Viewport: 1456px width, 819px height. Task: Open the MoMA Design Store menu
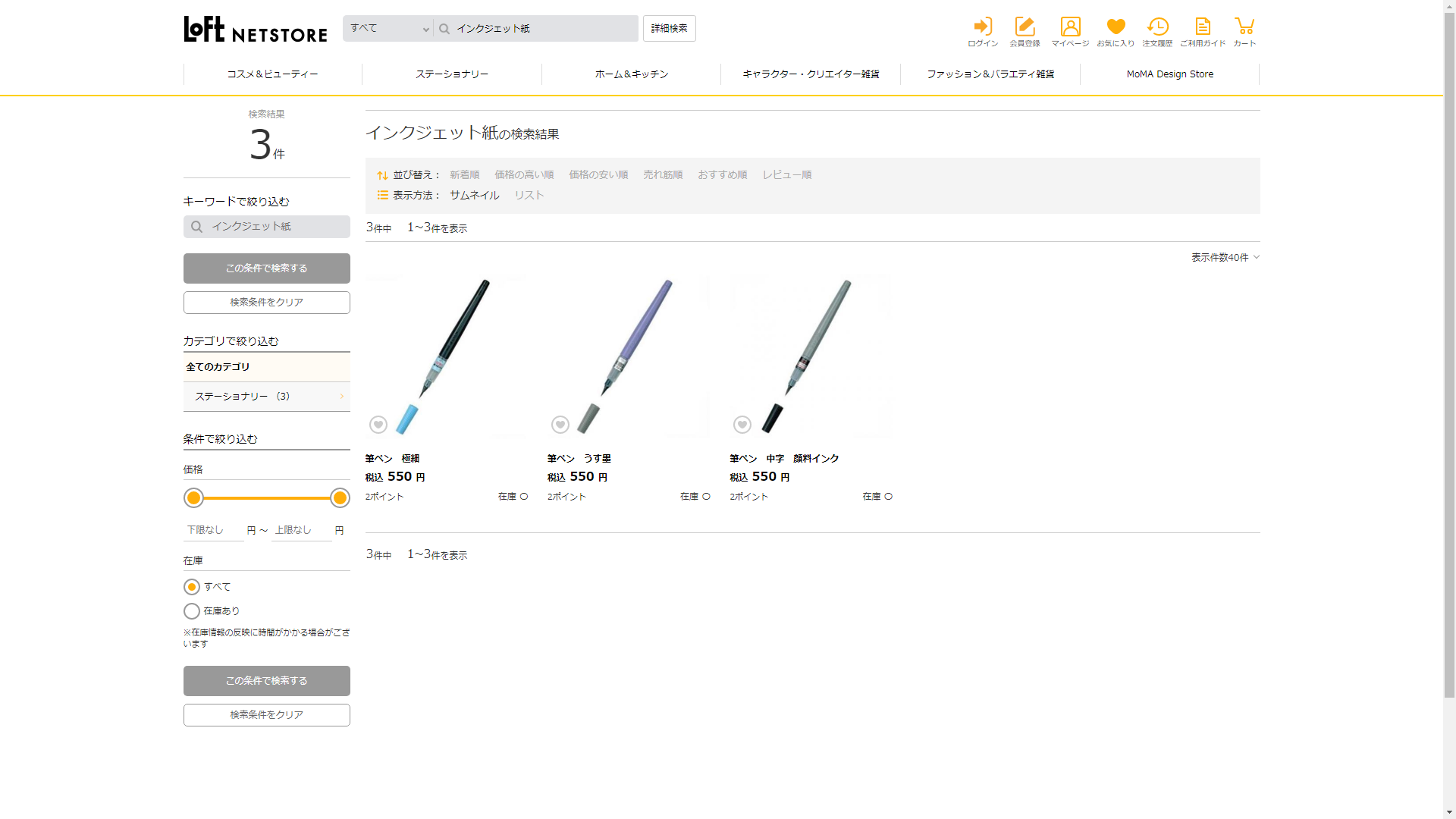pos(1169,74)
